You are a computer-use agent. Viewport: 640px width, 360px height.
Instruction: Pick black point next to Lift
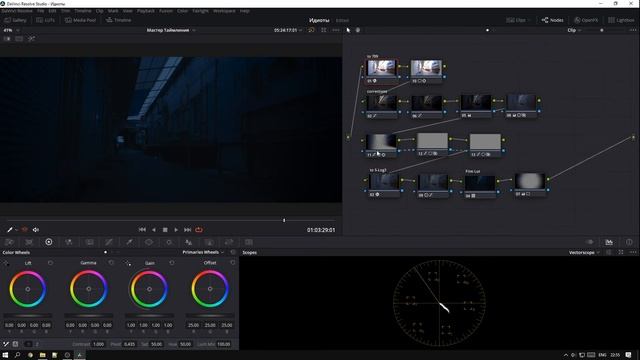(6, 263)
